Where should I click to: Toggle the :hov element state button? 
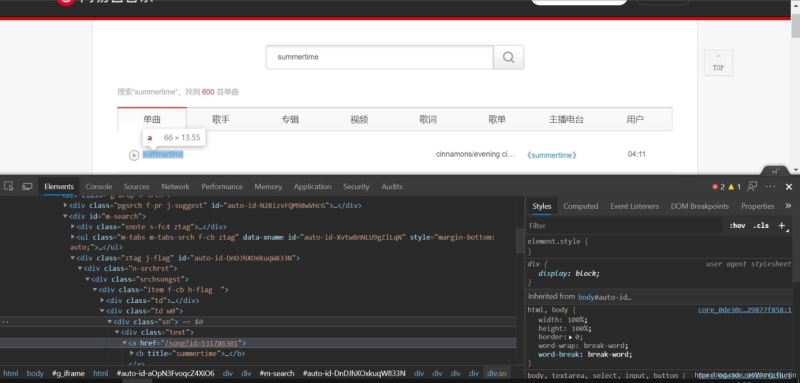(737, 225)
